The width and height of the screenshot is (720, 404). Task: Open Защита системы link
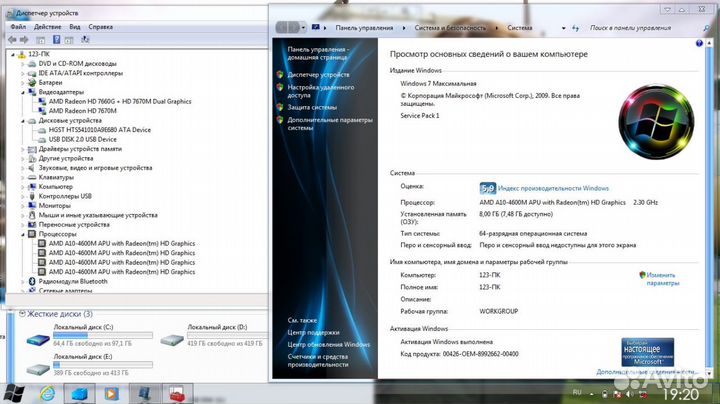click(312, 107)
